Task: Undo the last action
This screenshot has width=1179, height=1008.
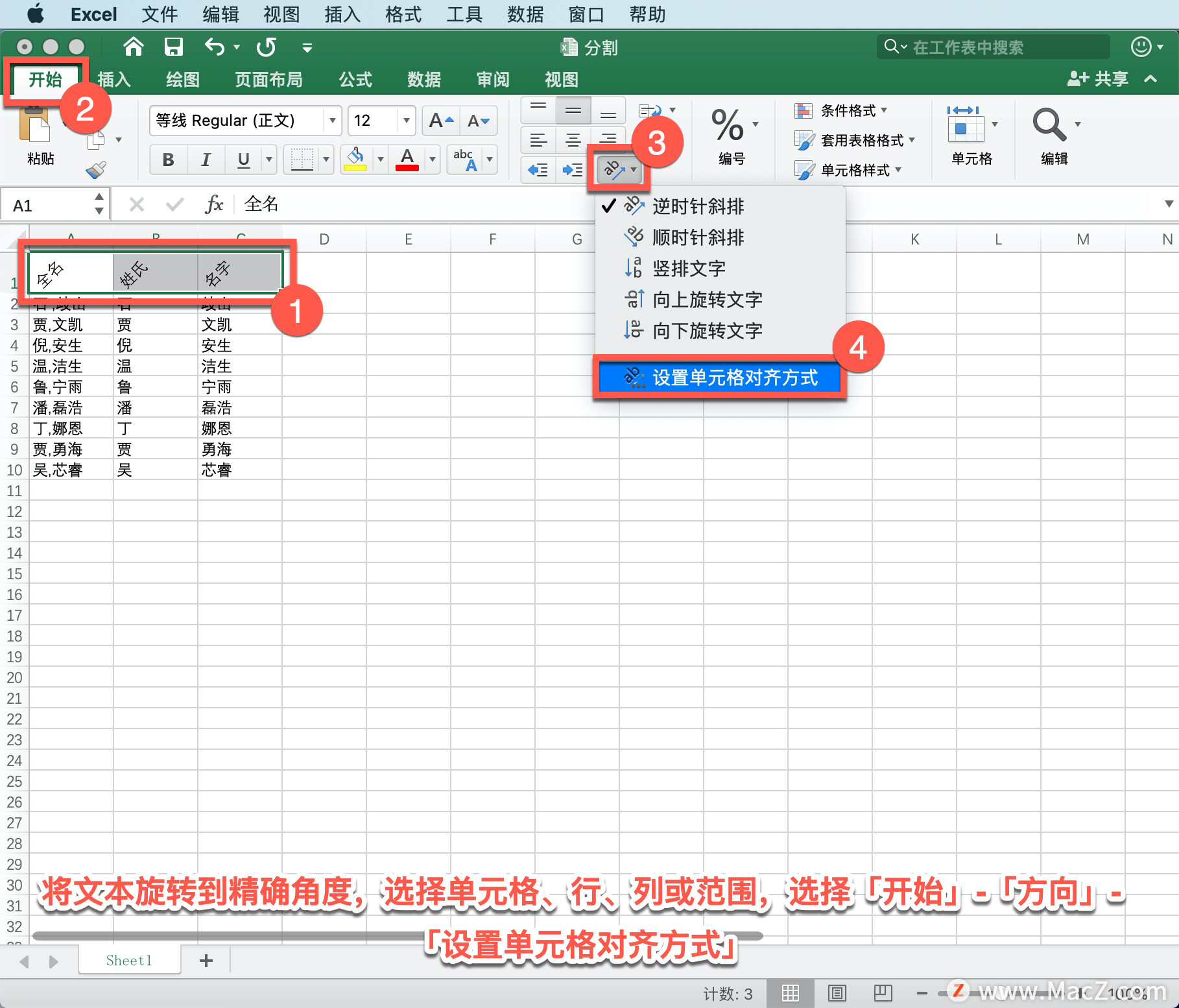Action: click(x=215, y=47)
